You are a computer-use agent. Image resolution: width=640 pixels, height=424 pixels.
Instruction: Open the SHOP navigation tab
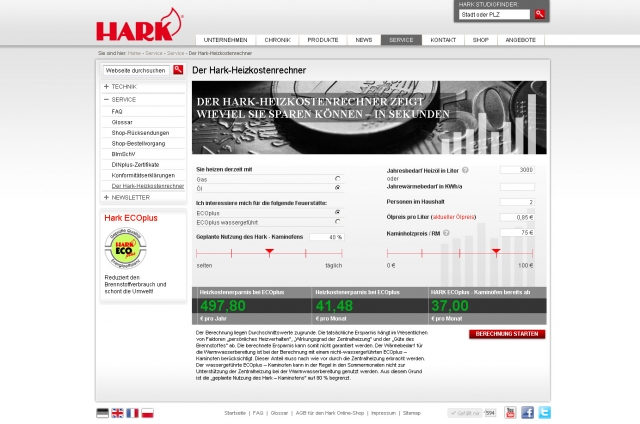tap(480, 40)
